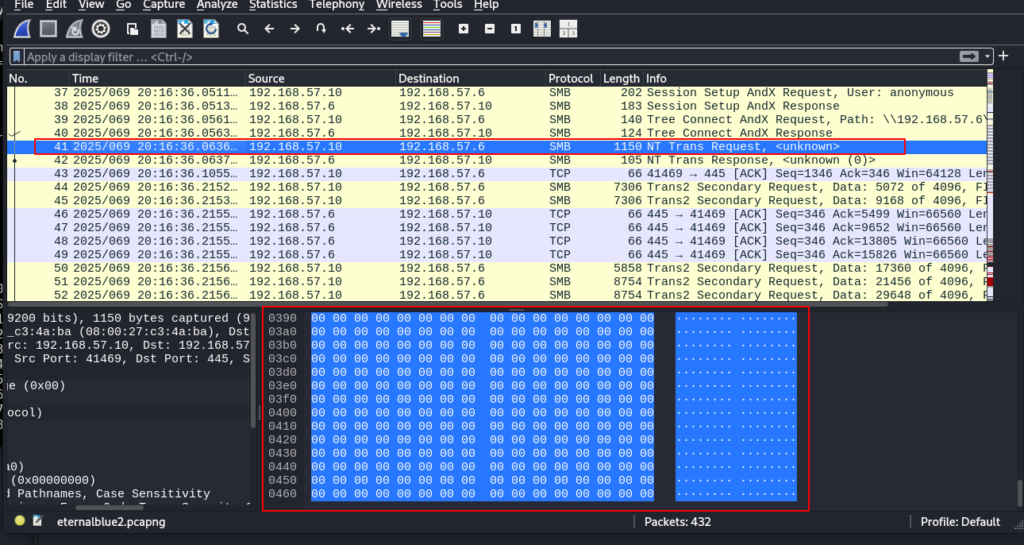Stop the running capture

[x=48, y=29]
